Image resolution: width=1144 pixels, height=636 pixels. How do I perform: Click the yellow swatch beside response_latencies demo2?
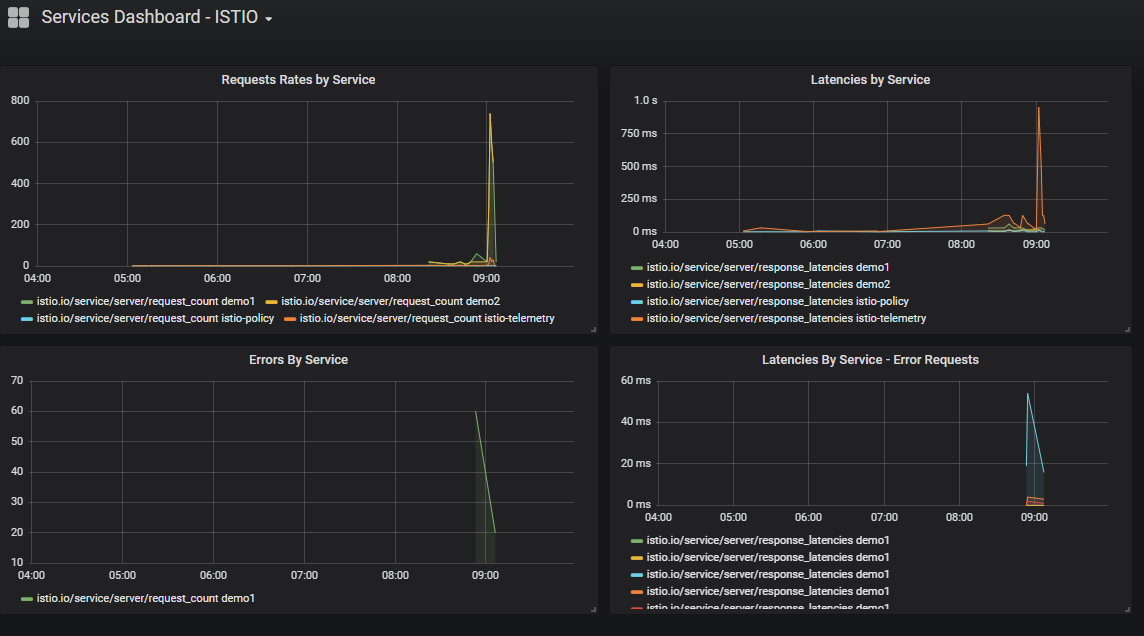point(637,285)
